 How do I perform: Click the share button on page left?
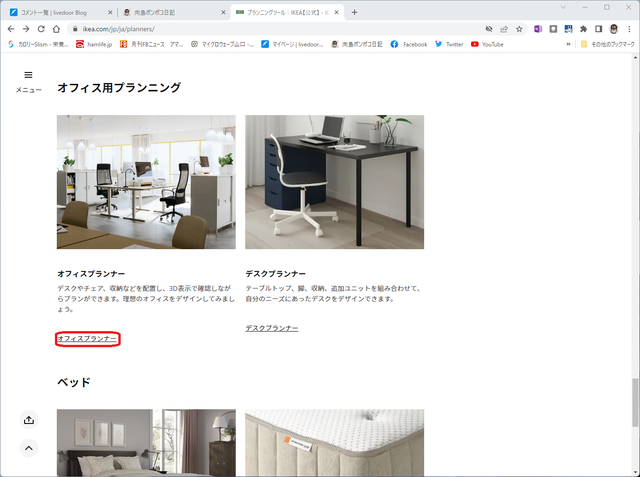tap(29, 420)
